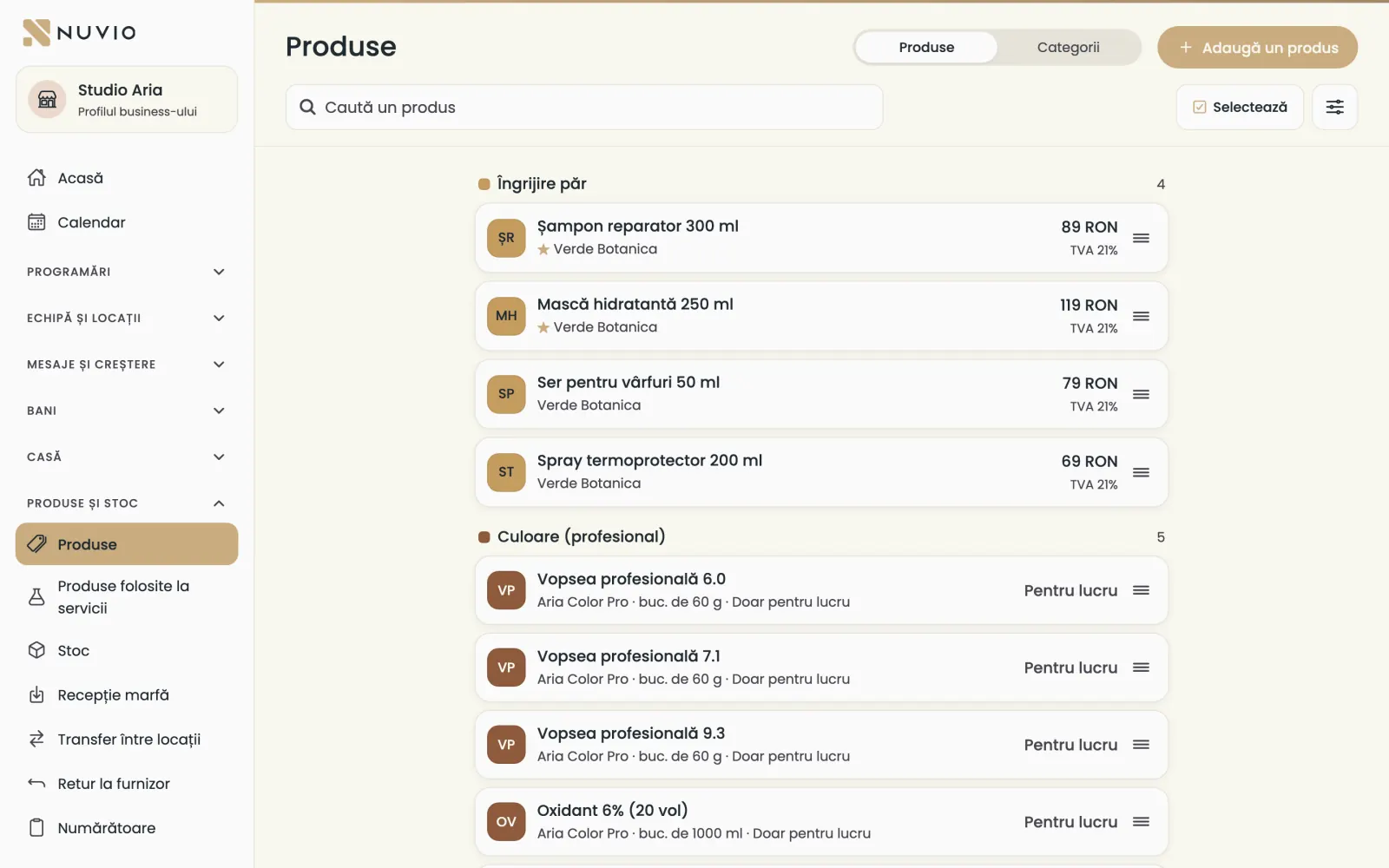Open Recepție marfă page

127,694
